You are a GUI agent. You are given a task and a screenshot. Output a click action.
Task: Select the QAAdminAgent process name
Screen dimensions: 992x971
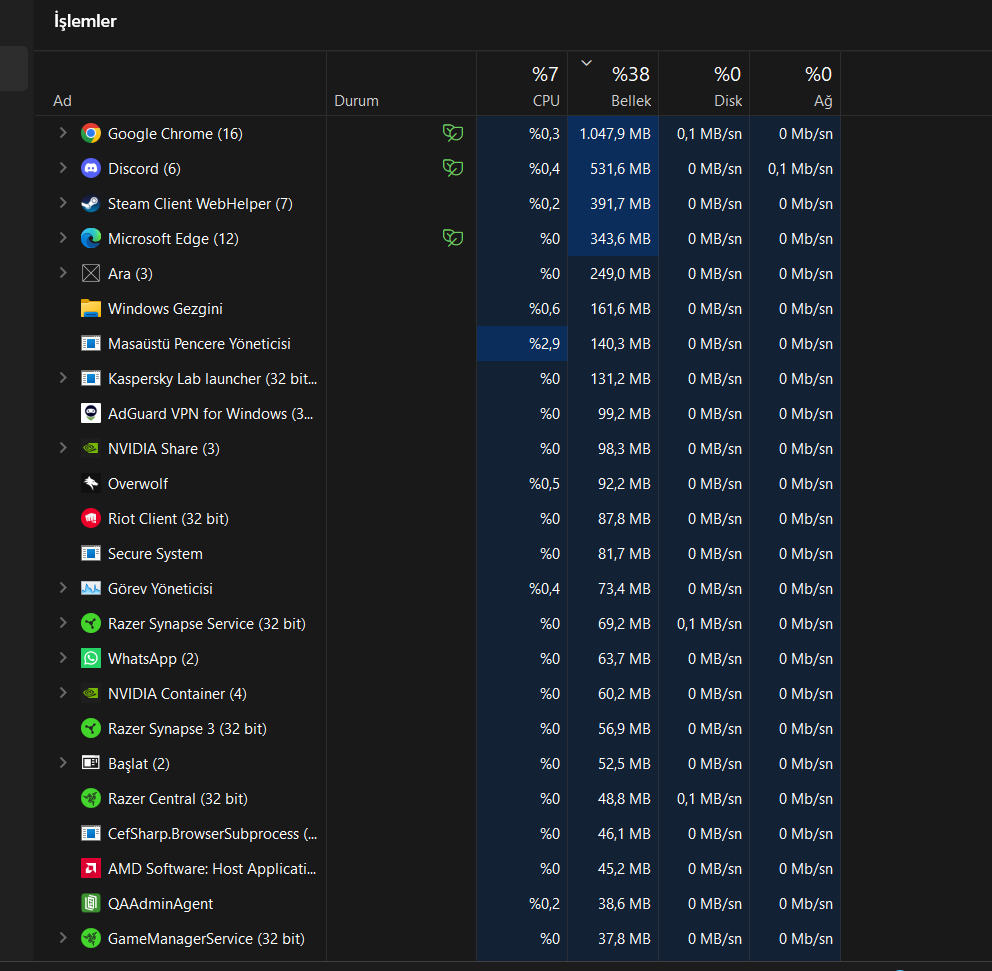tap(160, 904)
